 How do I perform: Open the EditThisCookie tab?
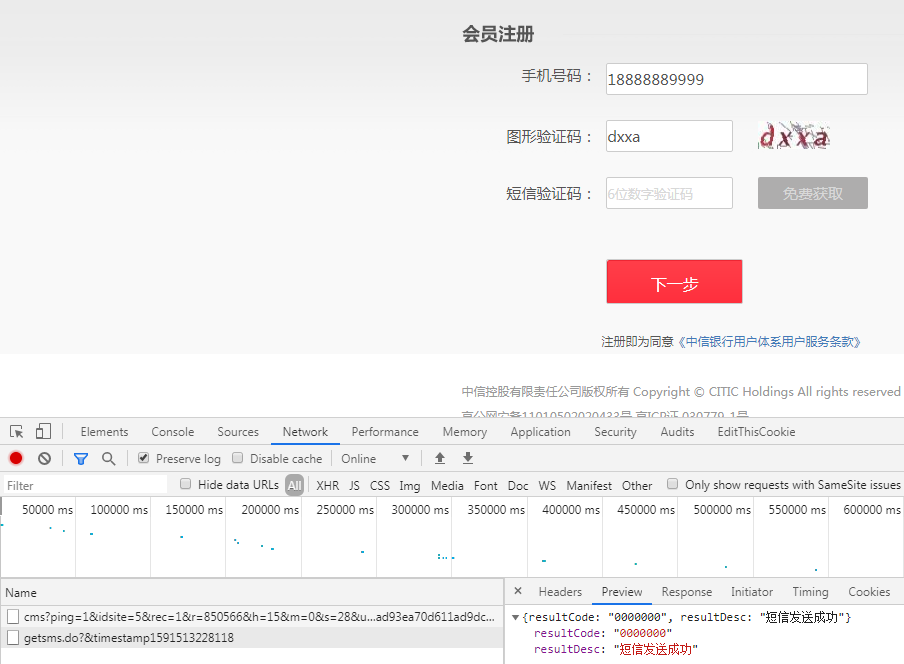756,432
